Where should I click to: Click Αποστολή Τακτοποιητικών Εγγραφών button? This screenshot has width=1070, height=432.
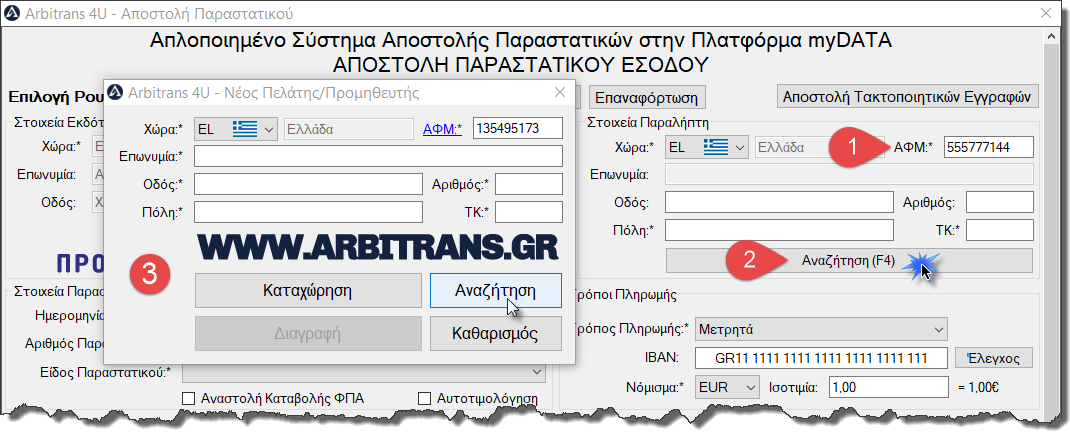click(x=908, y=96)
